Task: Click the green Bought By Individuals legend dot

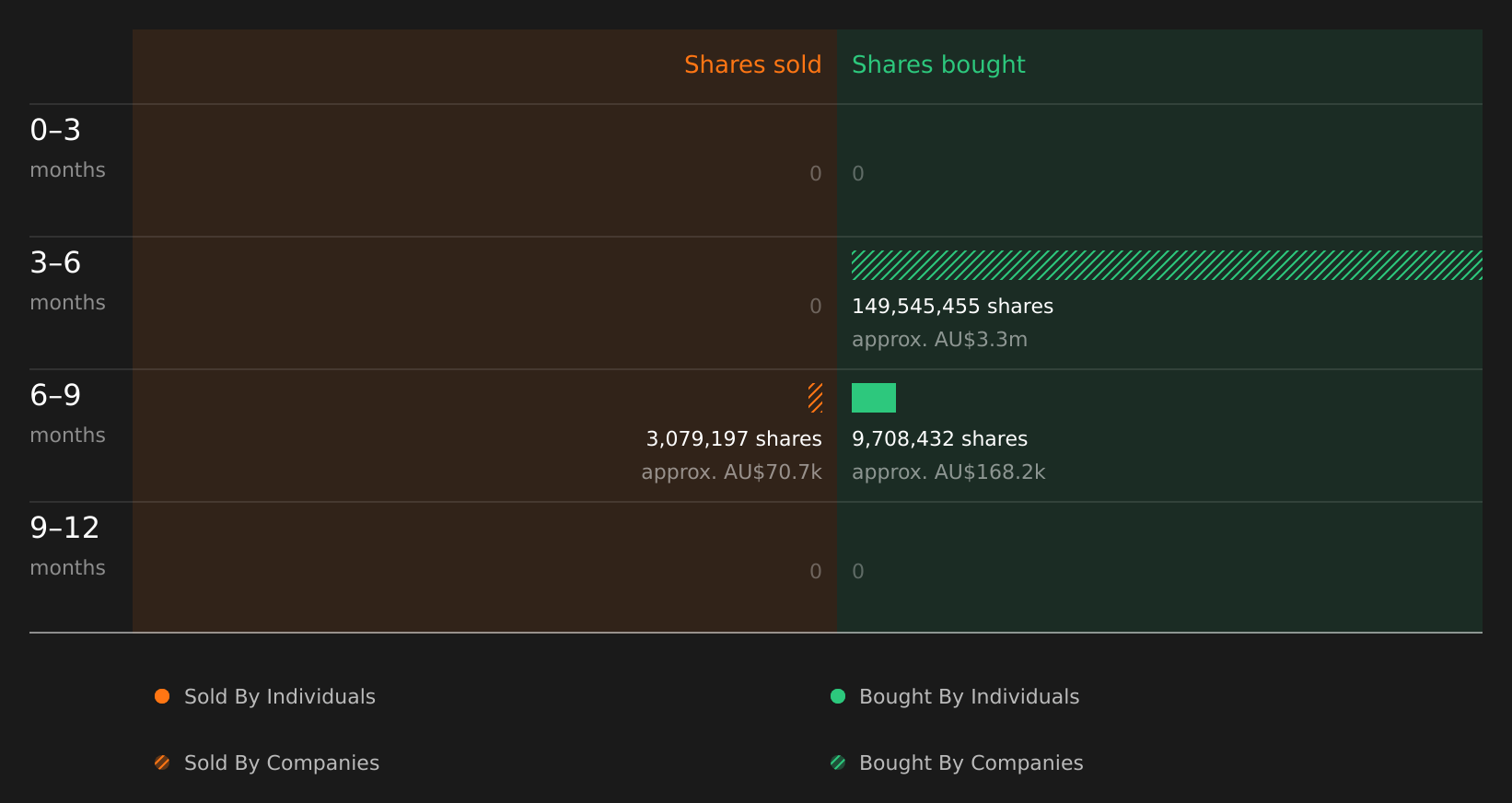Action: click(838, 696)
